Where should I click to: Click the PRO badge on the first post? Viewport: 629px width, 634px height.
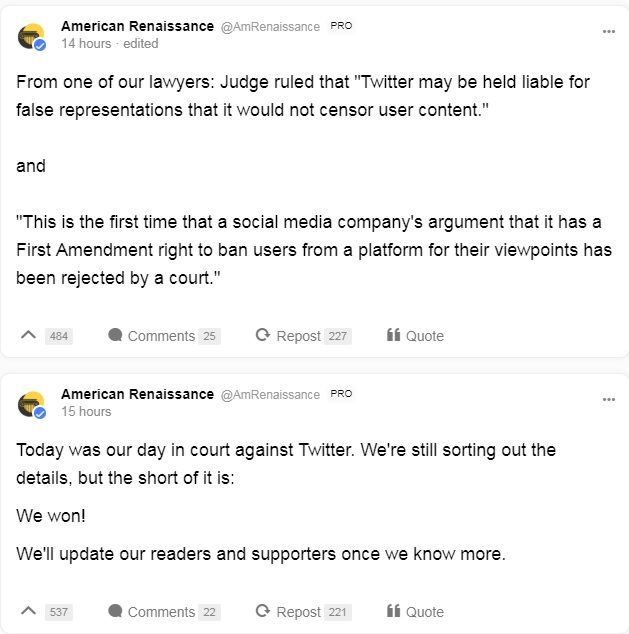[341, 26]
